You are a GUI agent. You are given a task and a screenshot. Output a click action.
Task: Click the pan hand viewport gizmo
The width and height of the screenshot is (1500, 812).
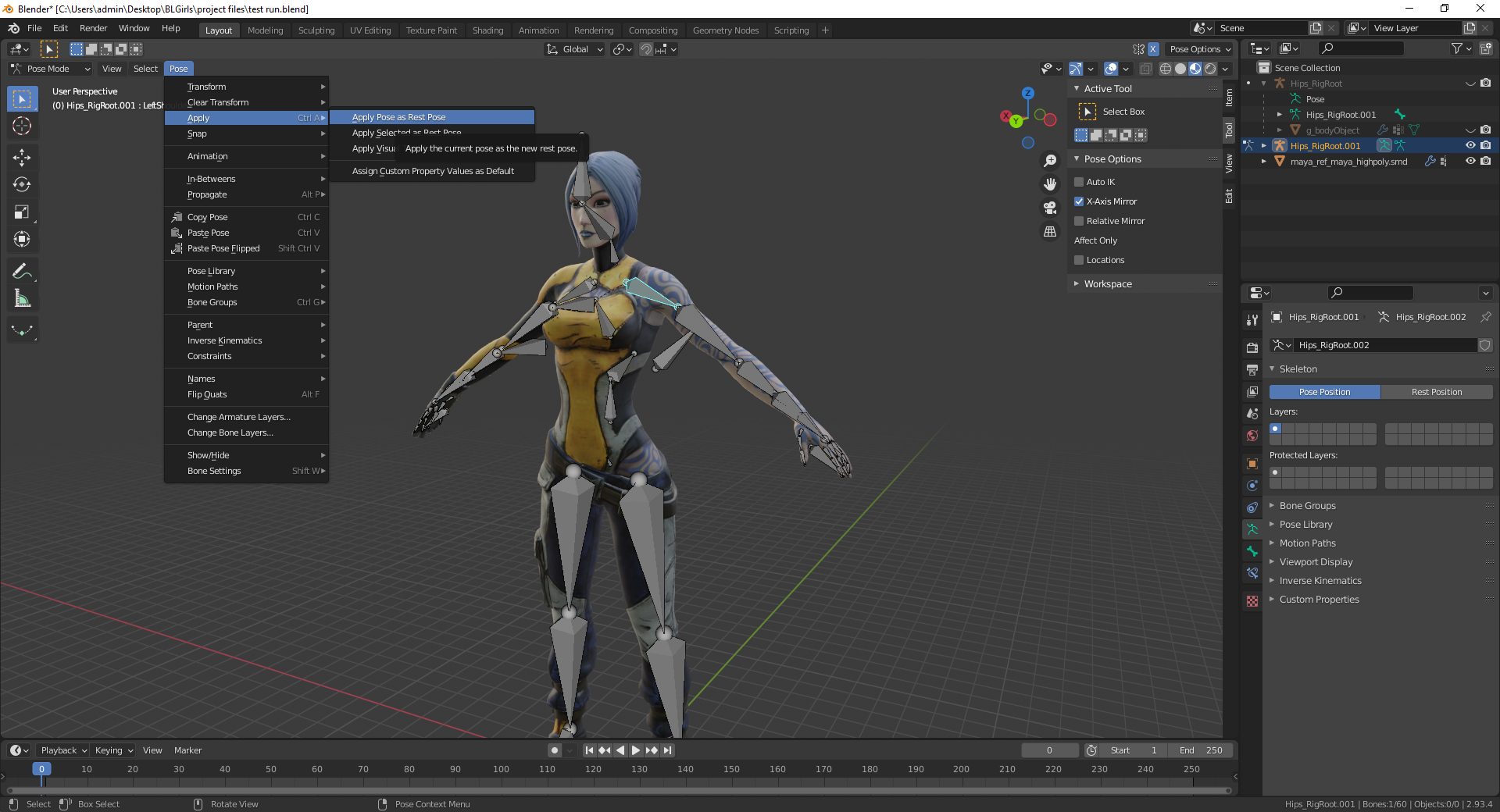(1050, 184)
